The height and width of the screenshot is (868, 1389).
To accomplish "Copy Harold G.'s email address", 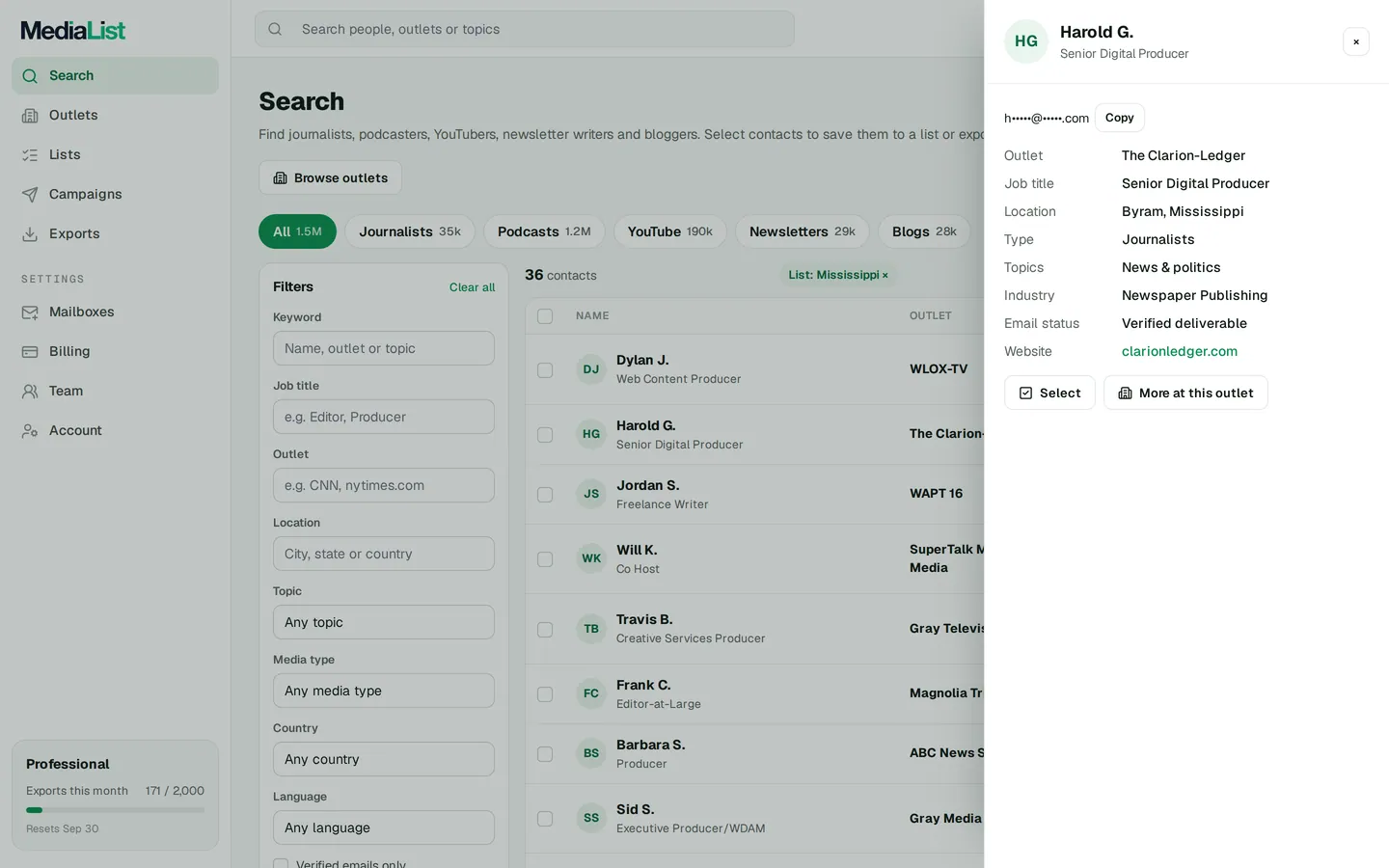I will [1120, 118].
